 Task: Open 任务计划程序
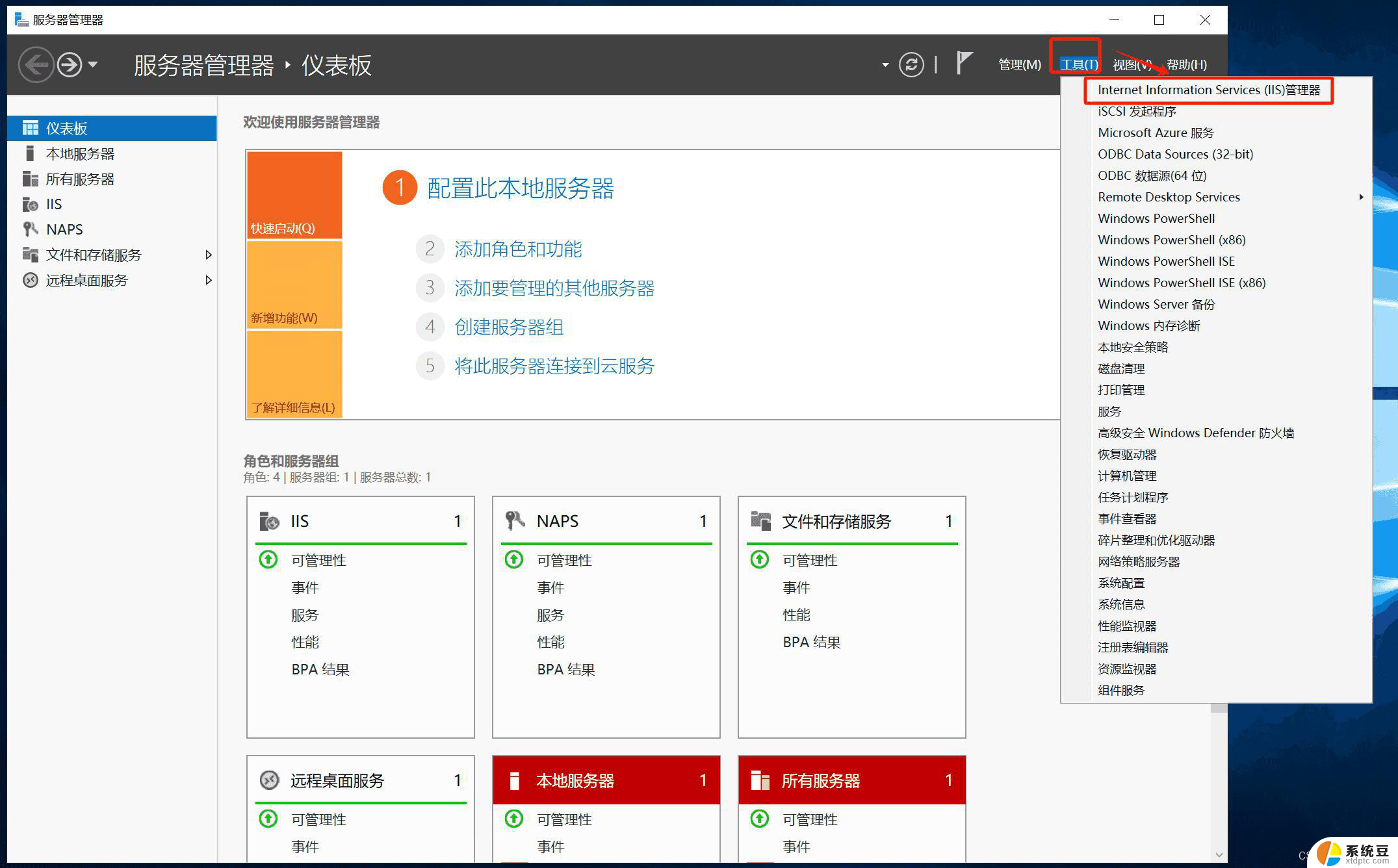(1133, 497)
